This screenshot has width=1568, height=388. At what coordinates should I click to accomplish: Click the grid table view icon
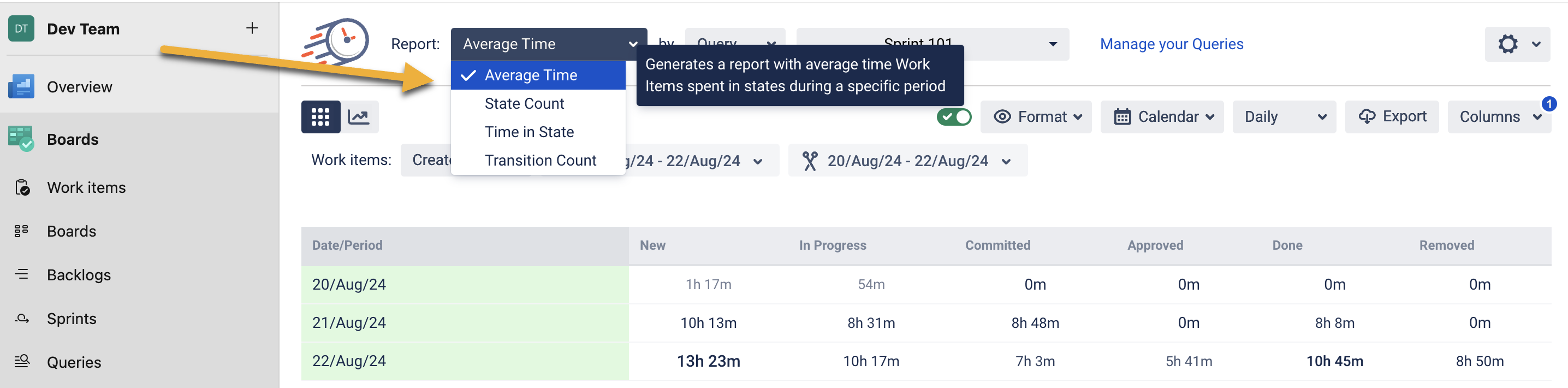pyautogui.click(x=320, y=117)
